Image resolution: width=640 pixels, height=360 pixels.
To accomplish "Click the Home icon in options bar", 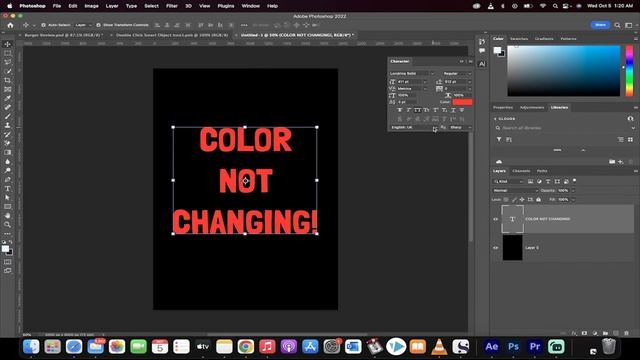I will pyautogui.click(x=10, y=25).
